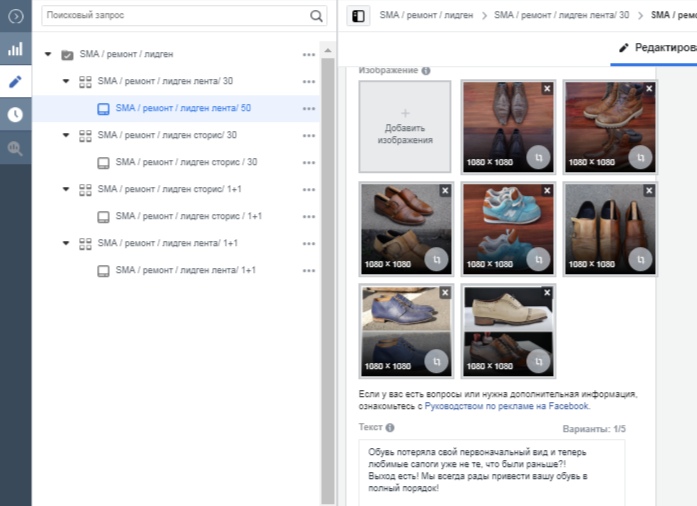697x506 pixels.
Task: Open the Редактировать tab
Action: tap(657, 48)
